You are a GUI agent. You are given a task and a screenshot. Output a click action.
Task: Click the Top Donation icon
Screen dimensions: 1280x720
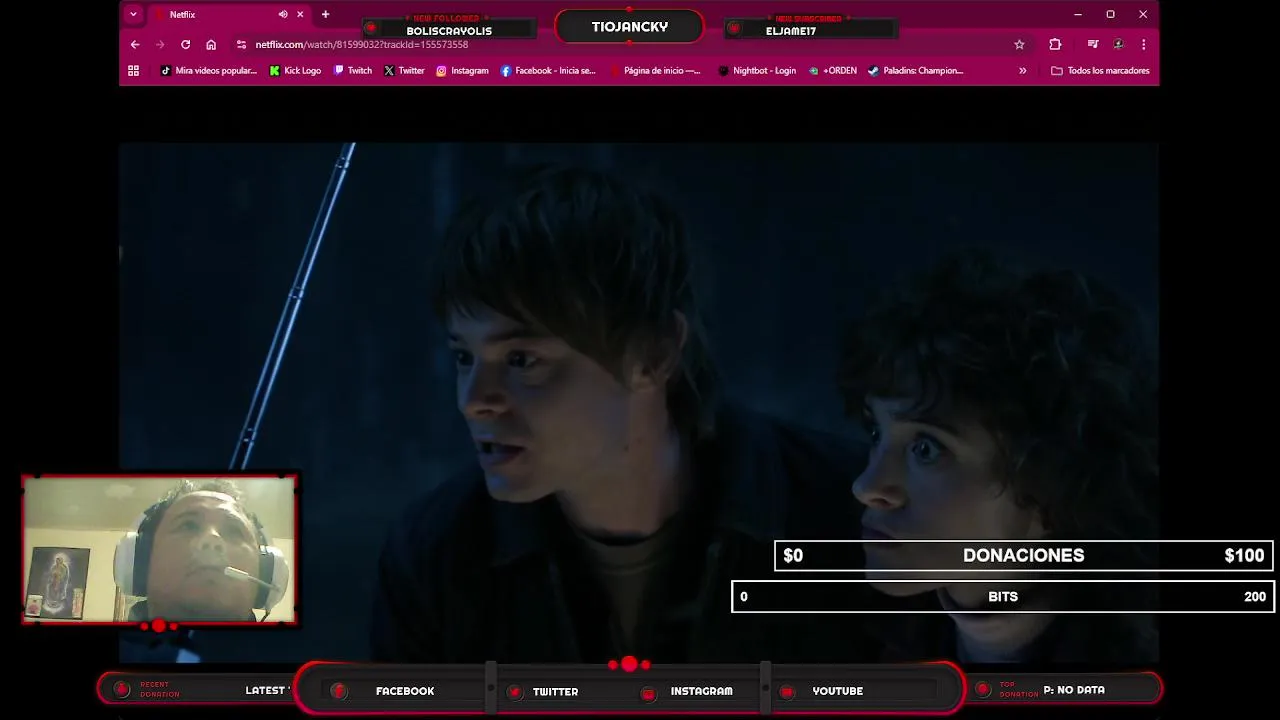(x=983, y=689)
